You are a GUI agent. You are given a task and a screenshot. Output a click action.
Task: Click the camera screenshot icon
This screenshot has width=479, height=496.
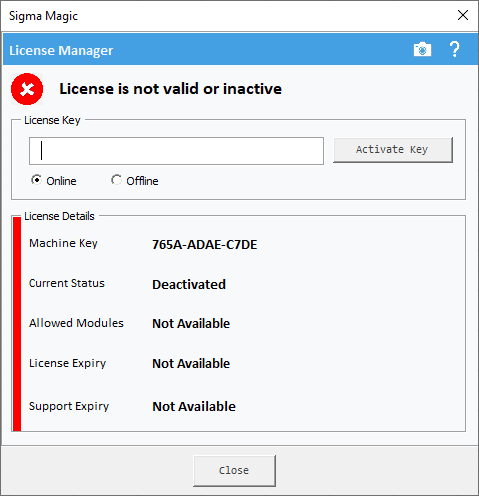pyautogui.click(x=422, y=50)
